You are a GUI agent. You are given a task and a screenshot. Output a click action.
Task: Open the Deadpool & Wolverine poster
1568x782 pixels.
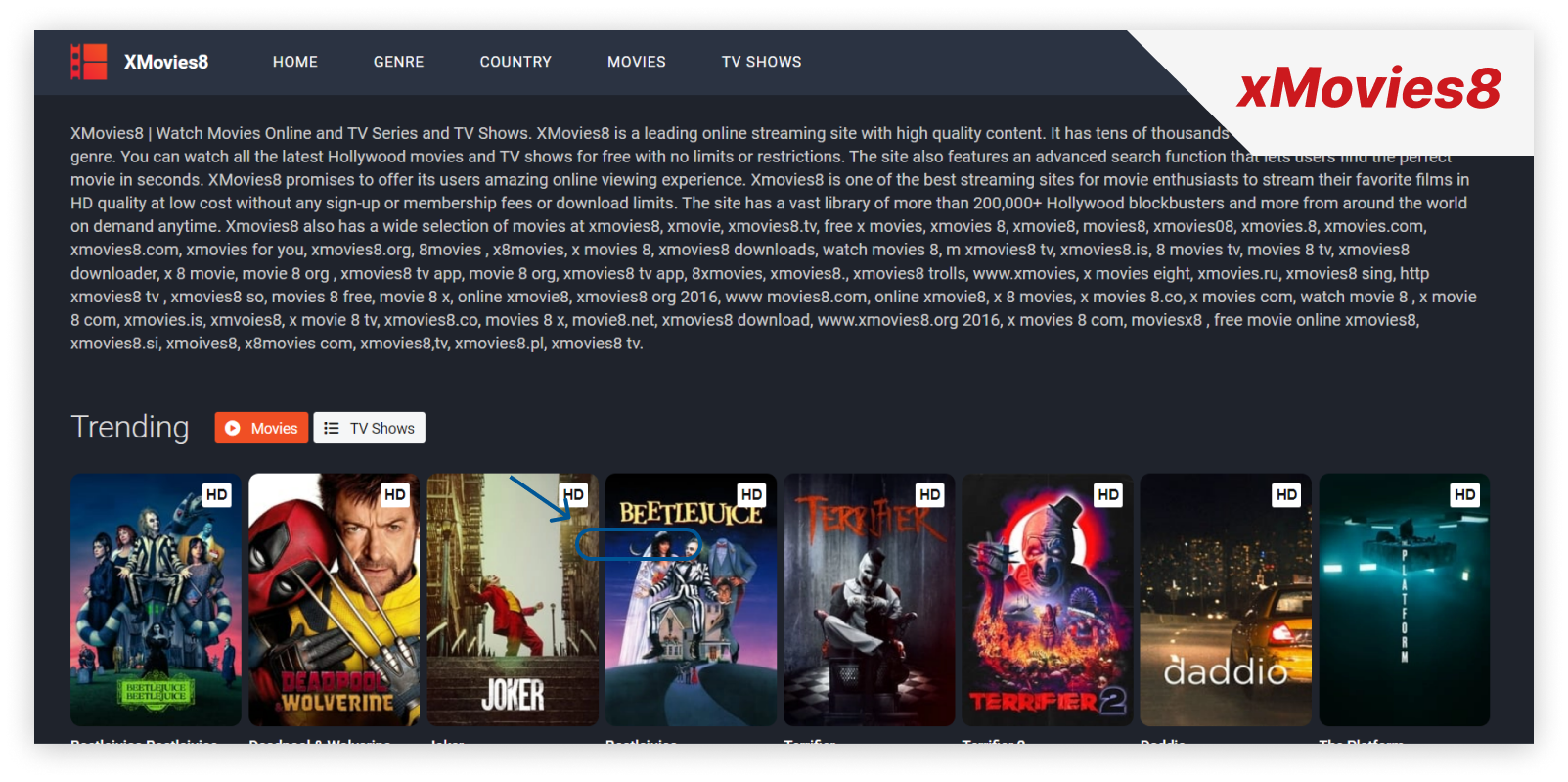334,600
